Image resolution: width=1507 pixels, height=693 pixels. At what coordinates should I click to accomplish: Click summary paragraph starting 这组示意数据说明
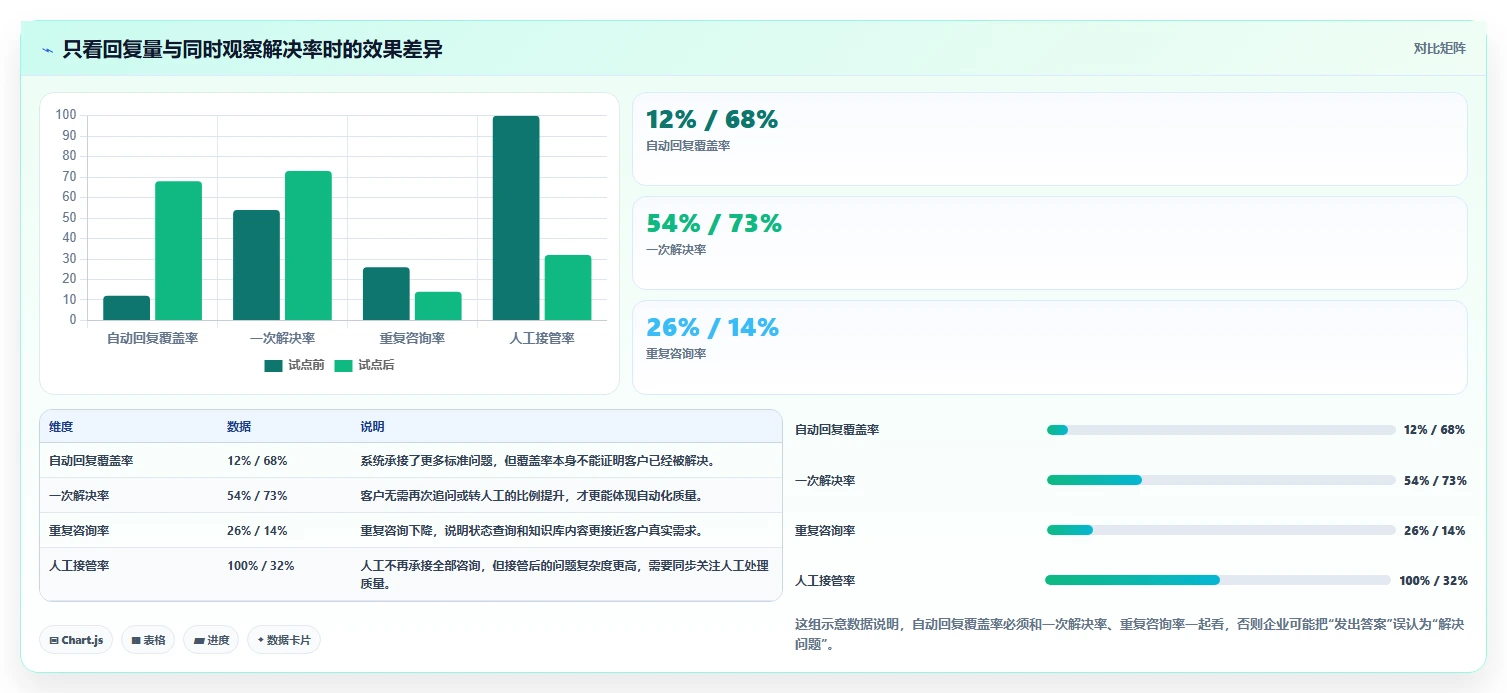[x=1130, y=634]
